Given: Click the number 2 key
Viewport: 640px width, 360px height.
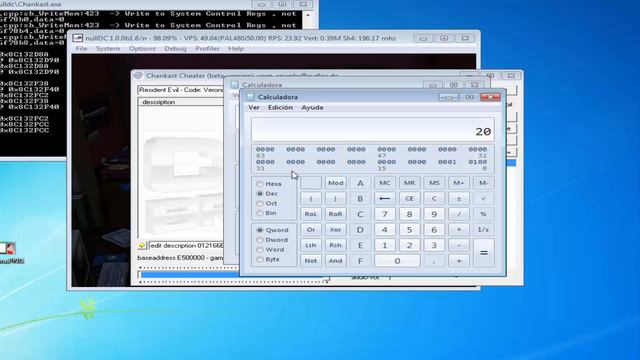Looking at the screenshot, I should [x=409, y=245].
